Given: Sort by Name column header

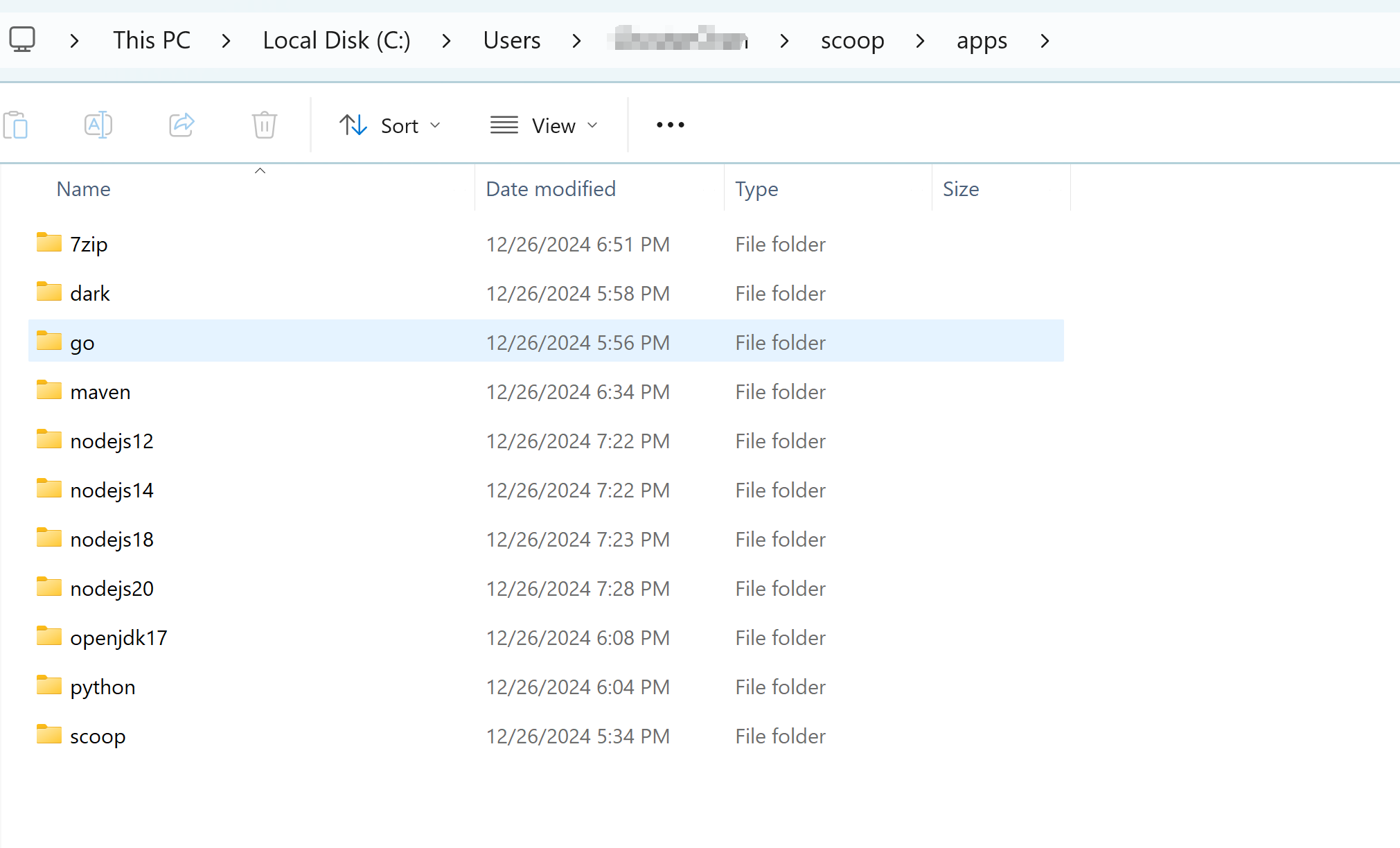Looking at the screenshot, I should pyautogui.click(x=83, y=189).
